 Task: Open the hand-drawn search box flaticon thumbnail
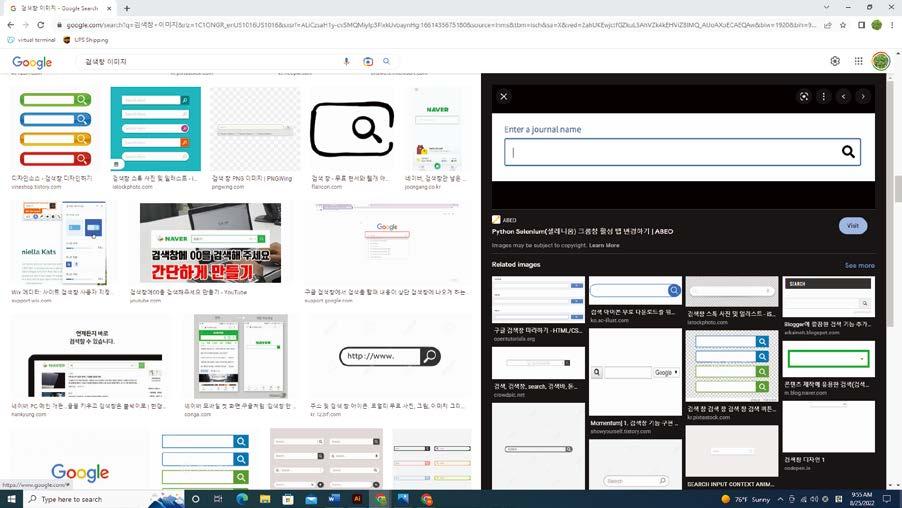point(352,129)
